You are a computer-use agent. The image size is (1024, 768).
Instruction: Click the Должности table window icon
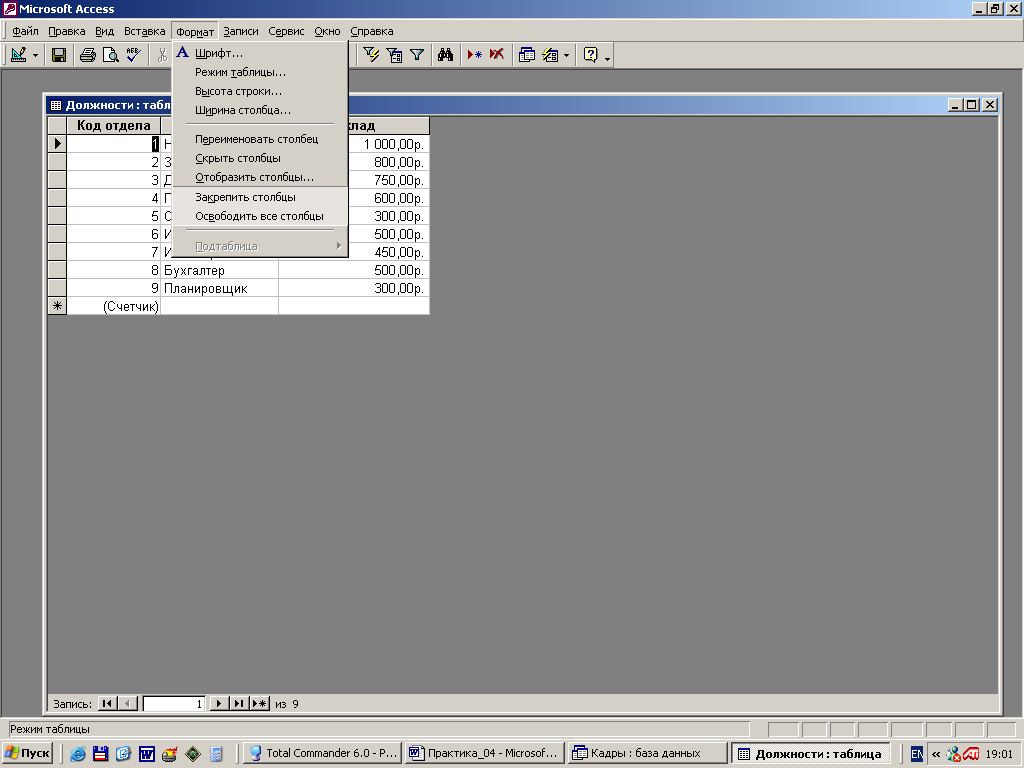point(56,105)
